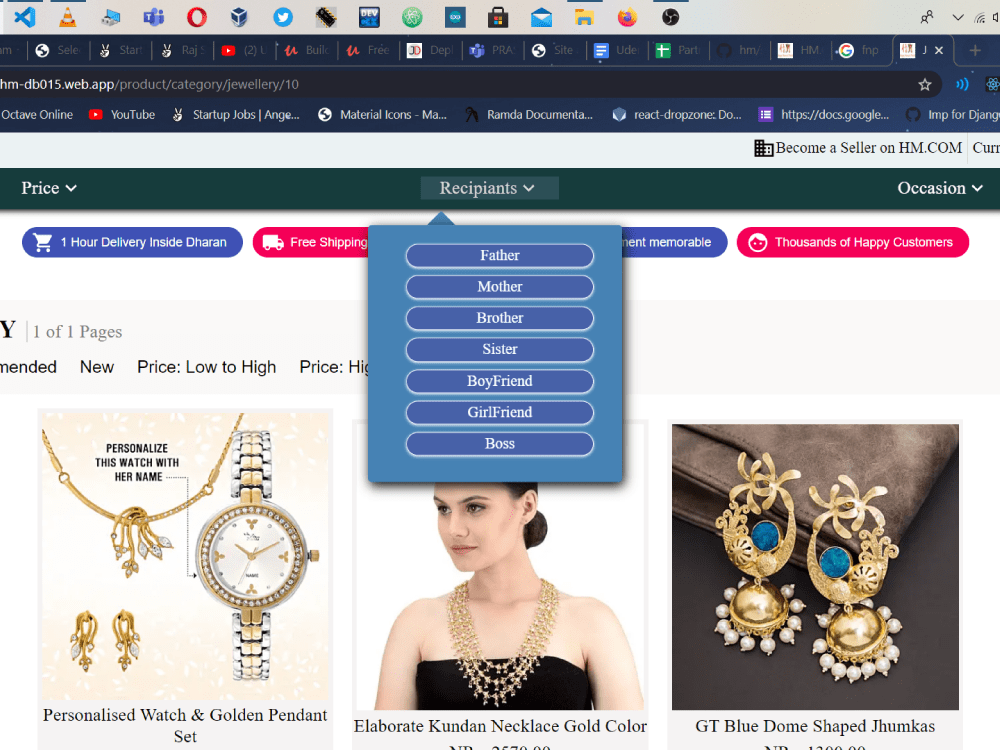This screenshot has width=1000, height=750.
Task: Click the truck icon in Free Shipping badge
Action: tap(273, 242)
